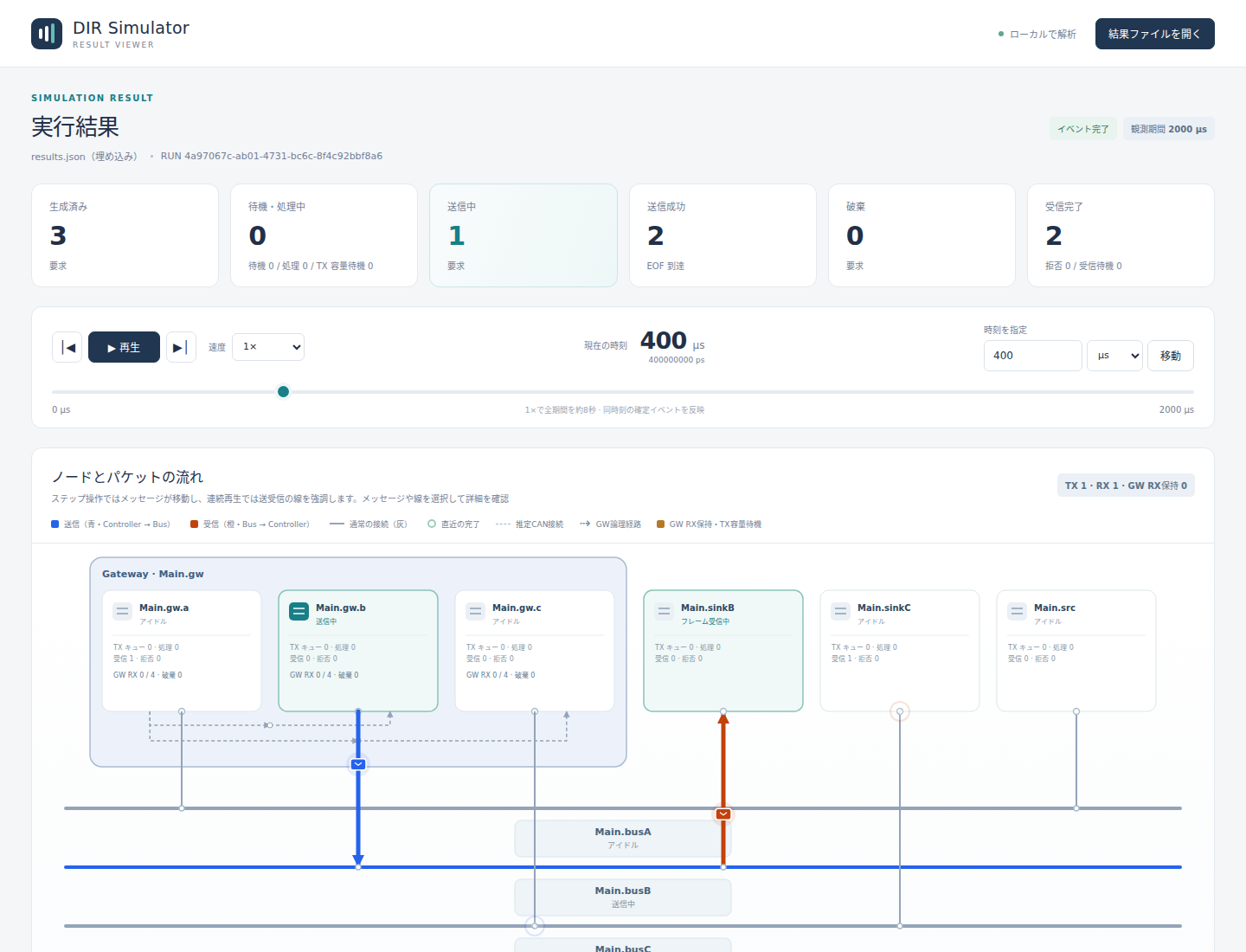The image size is (1246, 952).
Task: Click the orange 受信 legend swatch
Action: [195, 524]
